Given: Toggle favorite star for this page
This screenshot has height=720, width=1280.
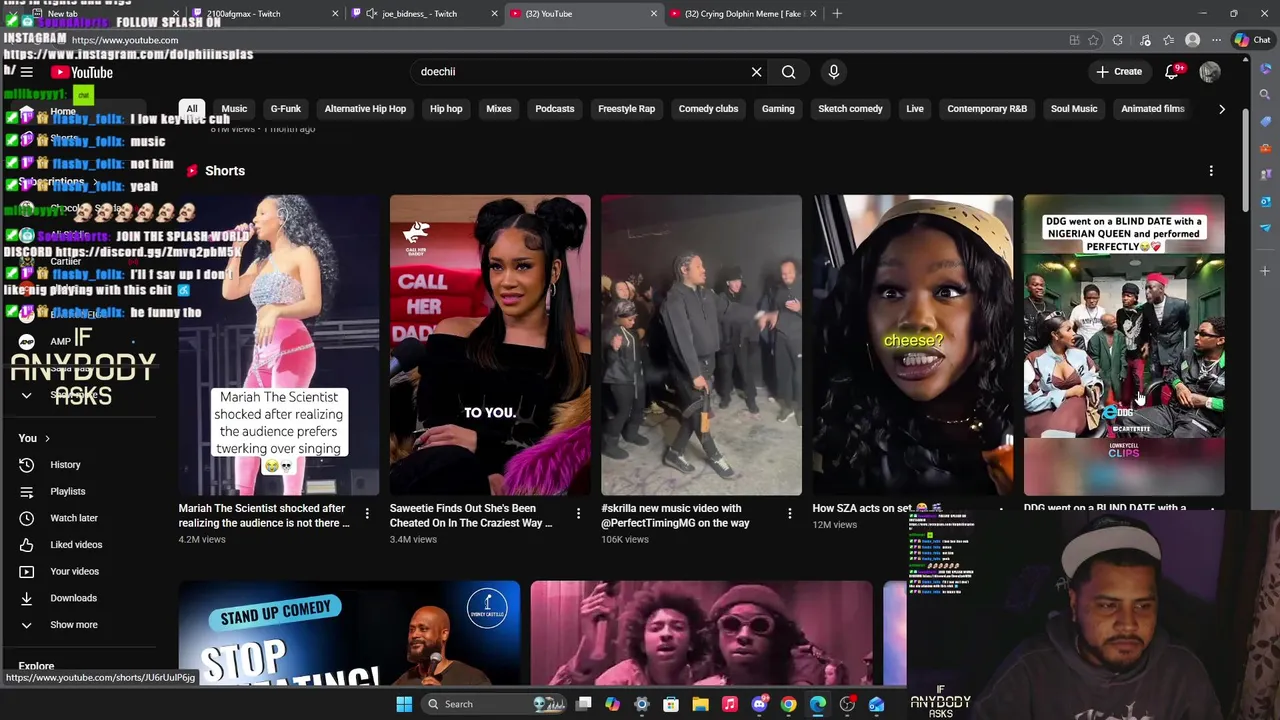Looking at the screenshot, I should pyautogui.click(x=1094, y=40).
